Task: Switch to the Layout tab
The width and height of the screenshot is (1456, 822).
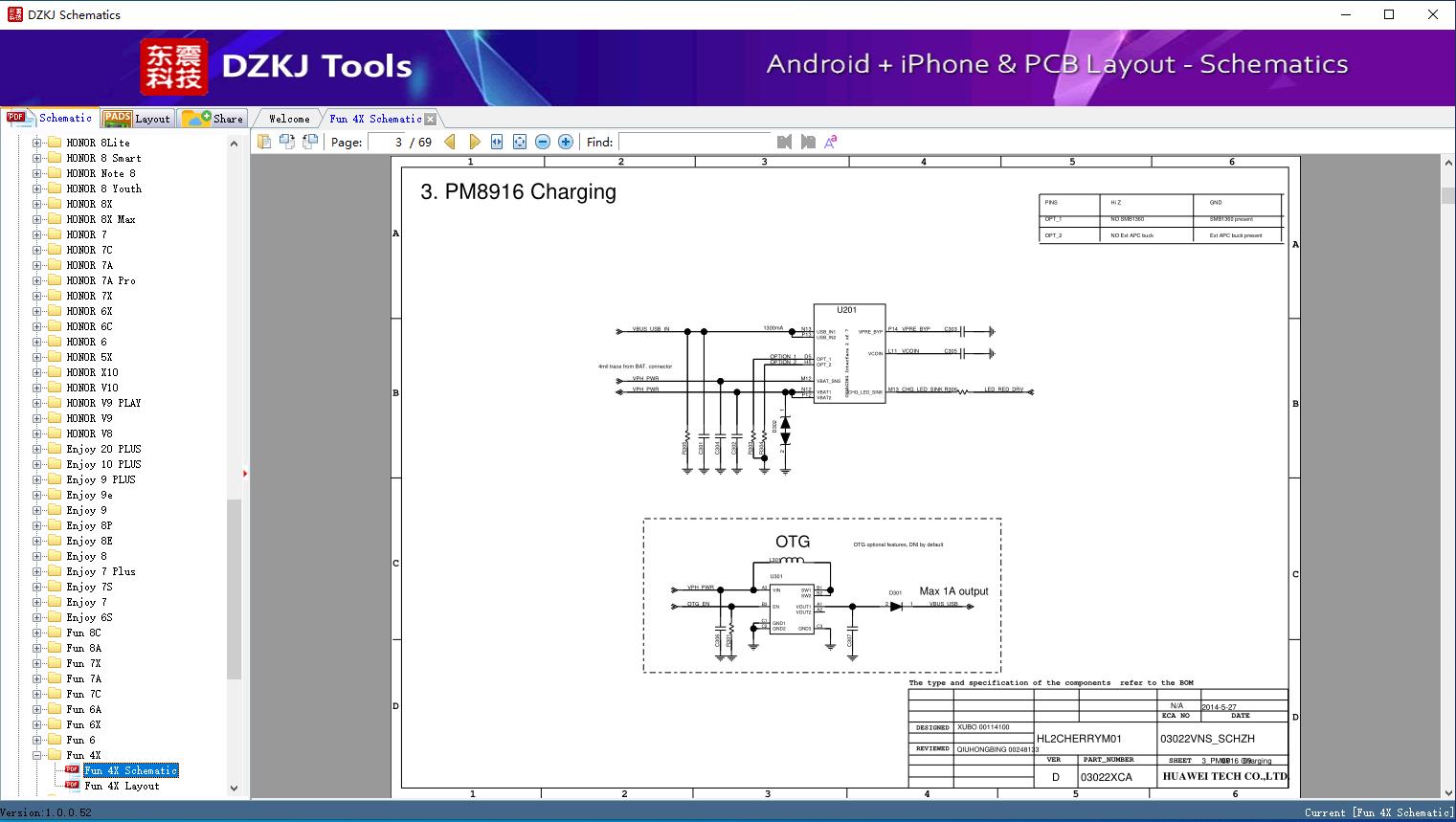Action: [137, 119]
